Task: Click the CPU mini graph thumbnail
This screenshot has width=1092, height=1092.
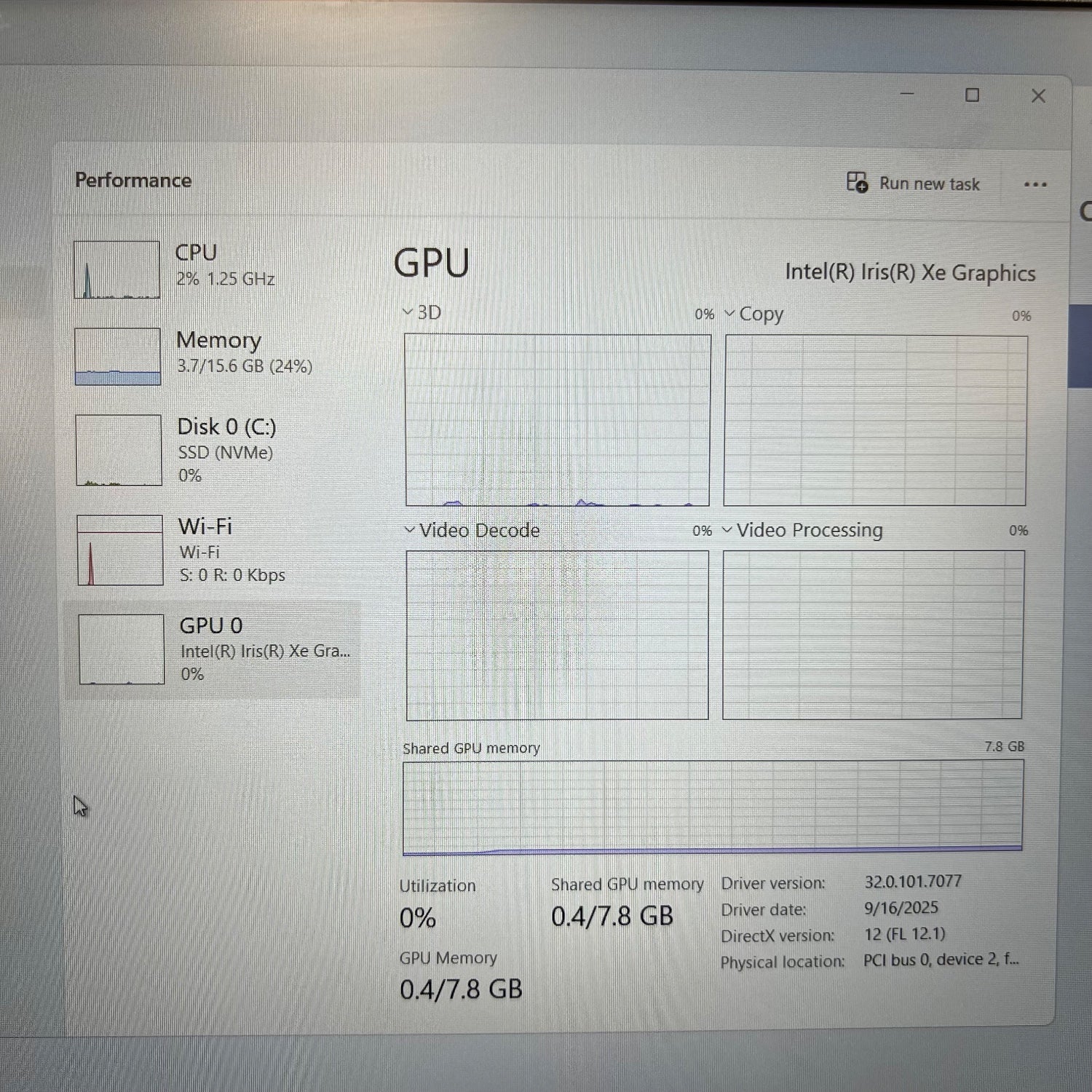Action: point(116,269)
